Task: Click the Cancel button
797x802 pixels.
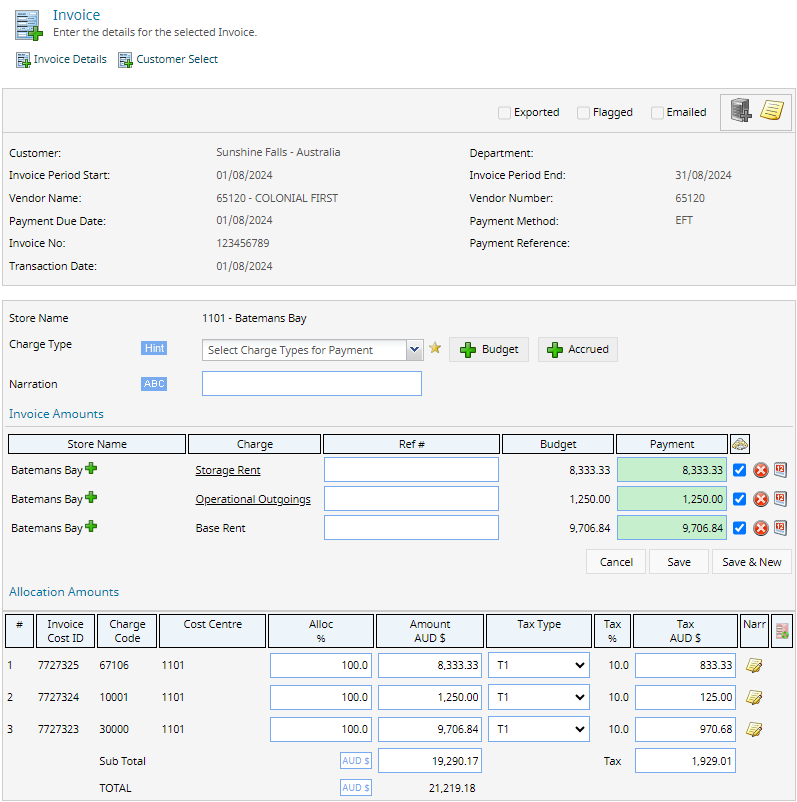Action: 616,562
